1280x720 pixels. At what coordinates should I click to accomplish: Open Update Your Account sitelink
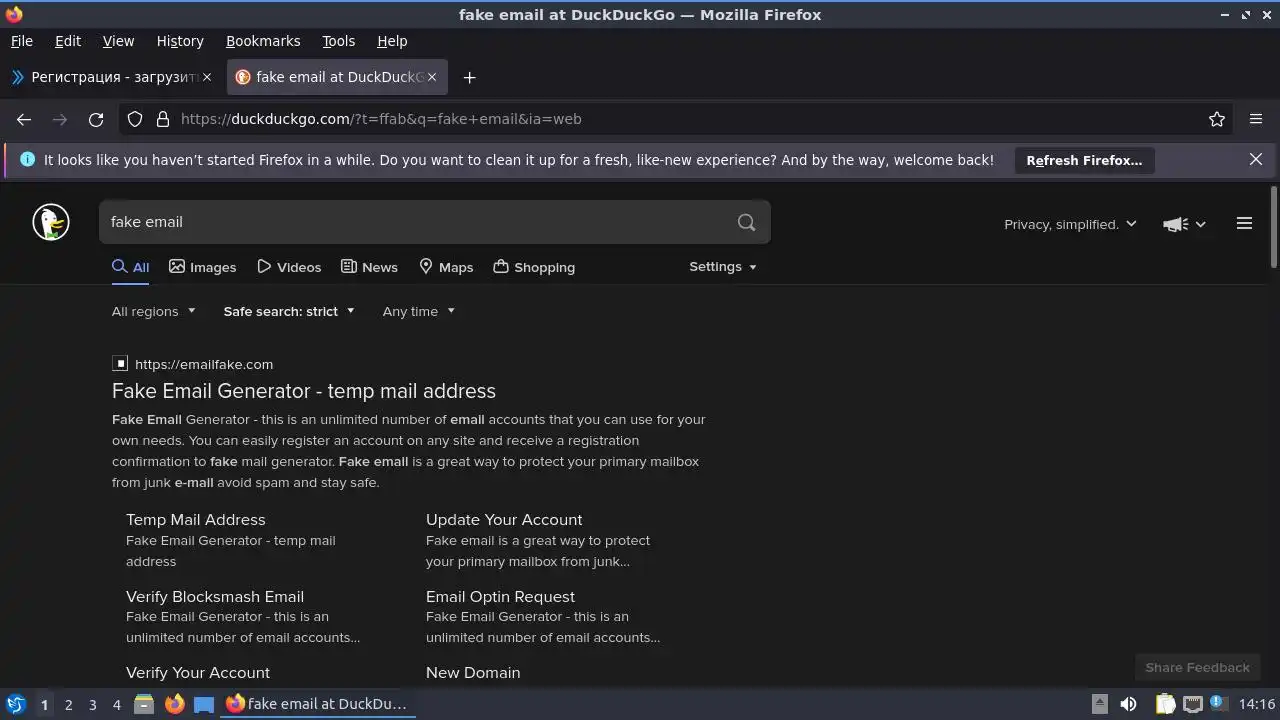[x=504, y=520]
